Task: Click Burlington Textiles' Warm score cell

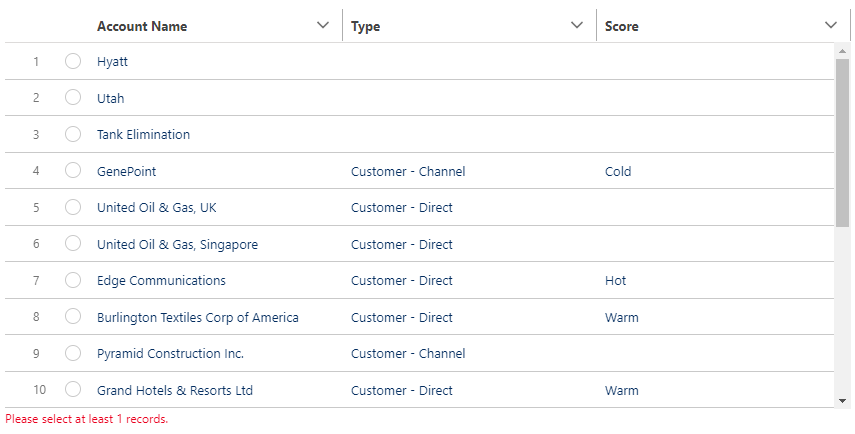Action: coord(622,317)
